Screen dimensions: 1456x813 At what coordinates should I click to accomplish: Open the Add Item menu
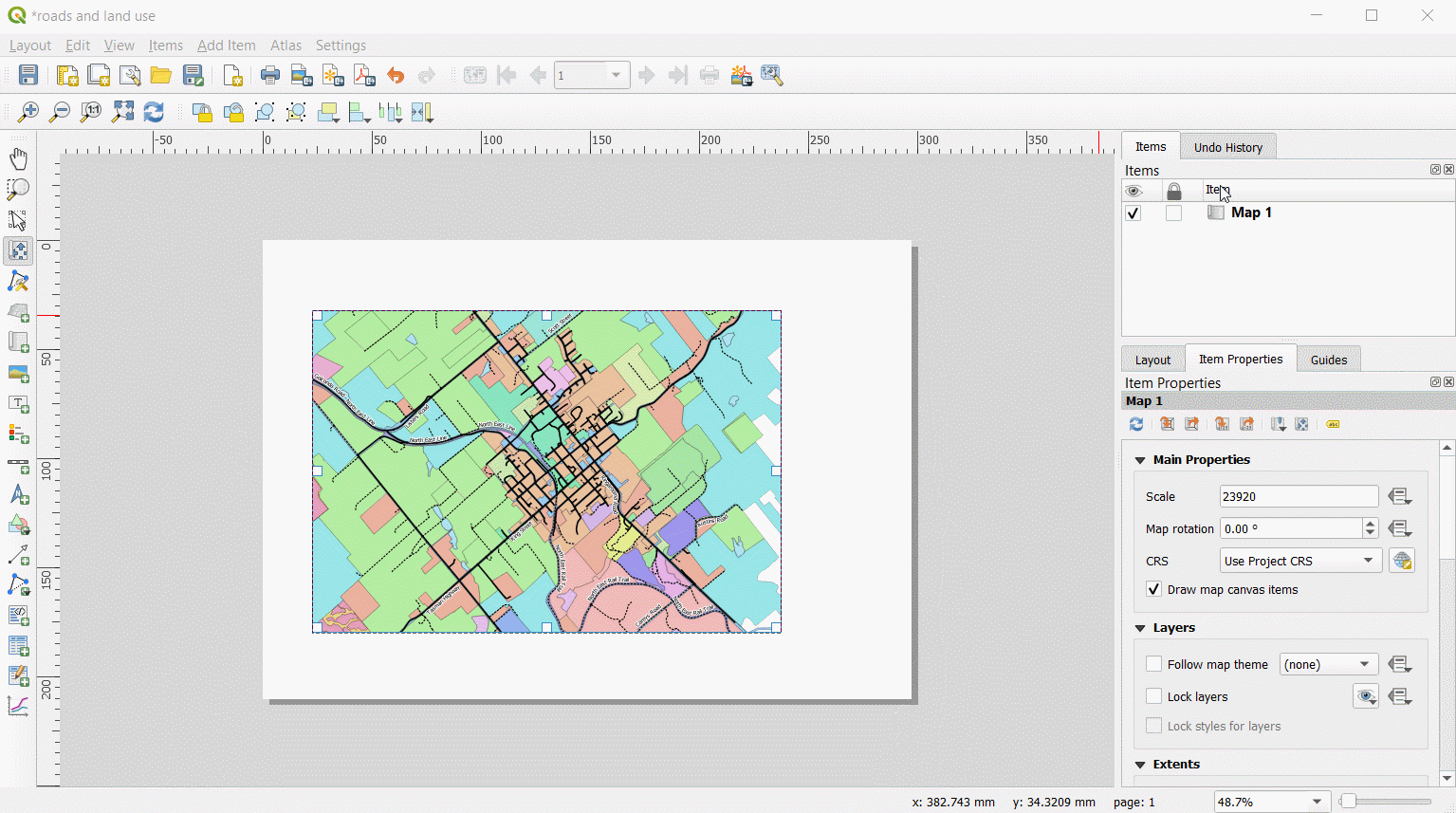227,46
